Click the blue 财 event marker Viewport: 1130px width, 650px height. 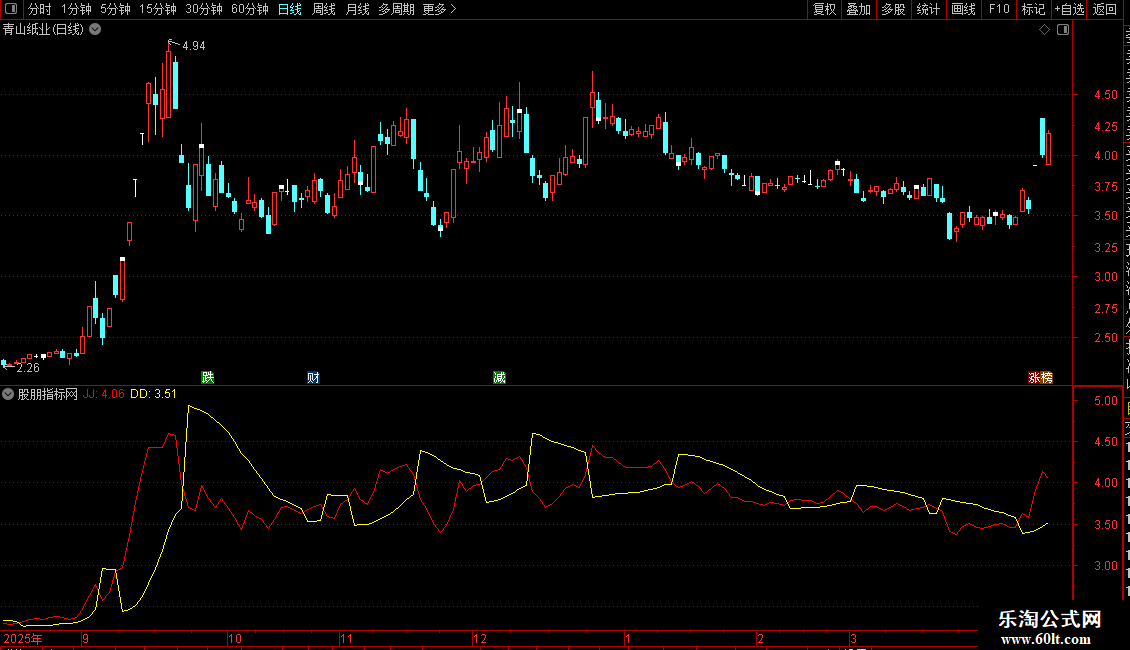click(x=313, y=378)
